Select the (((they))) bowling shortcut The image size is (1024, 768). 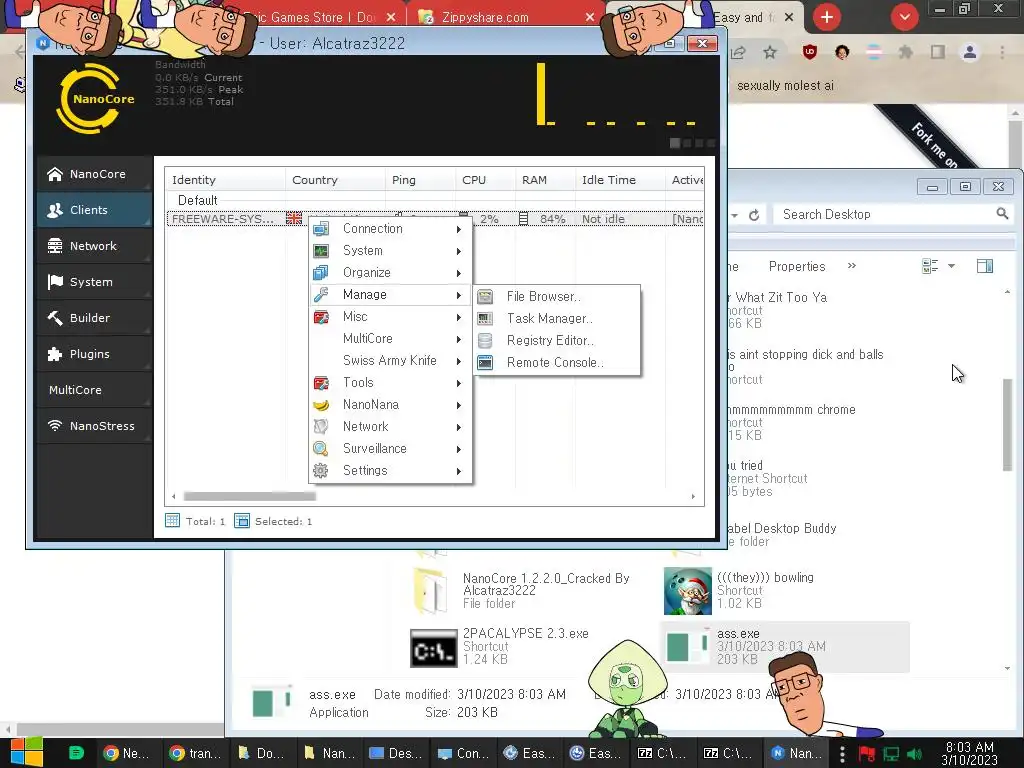pyautogui.click(x=740, y=590)
